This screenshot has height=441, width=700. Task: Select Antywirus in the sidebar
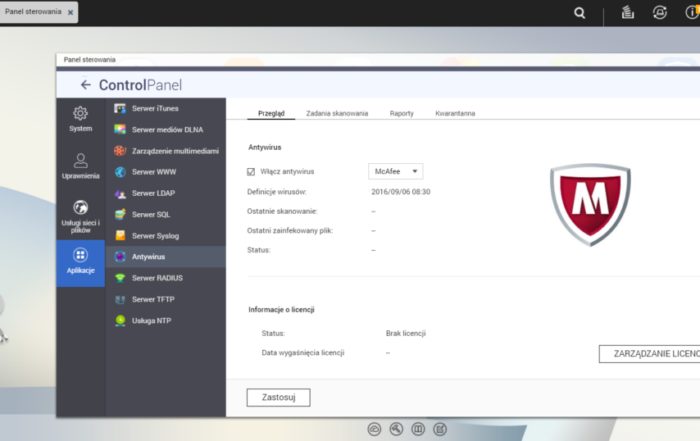click(166, 257)
